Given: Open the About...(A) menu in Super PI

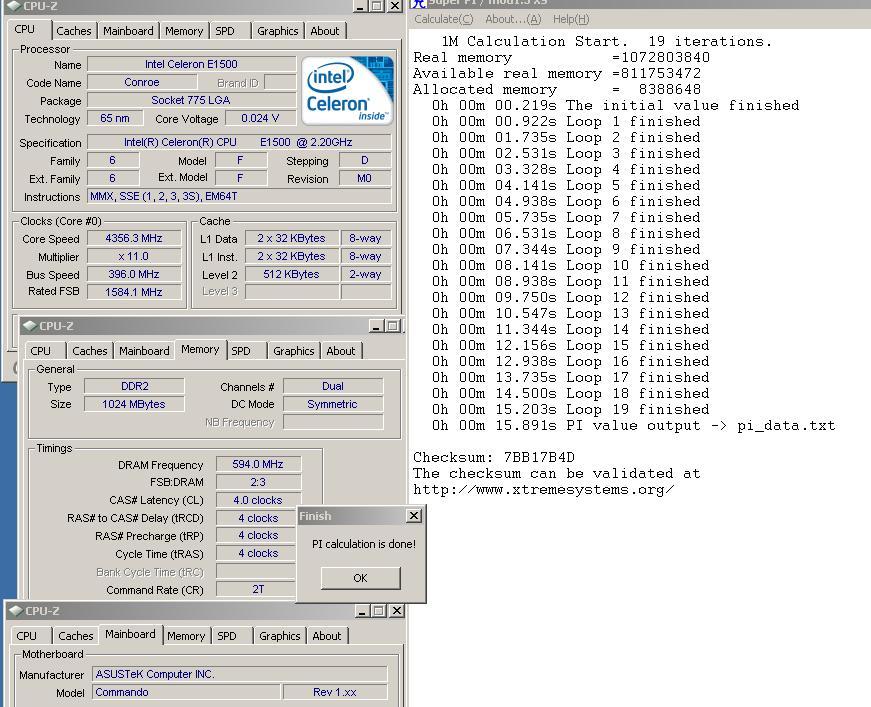Looking at the screenshot, I should (x=513, y=19).
